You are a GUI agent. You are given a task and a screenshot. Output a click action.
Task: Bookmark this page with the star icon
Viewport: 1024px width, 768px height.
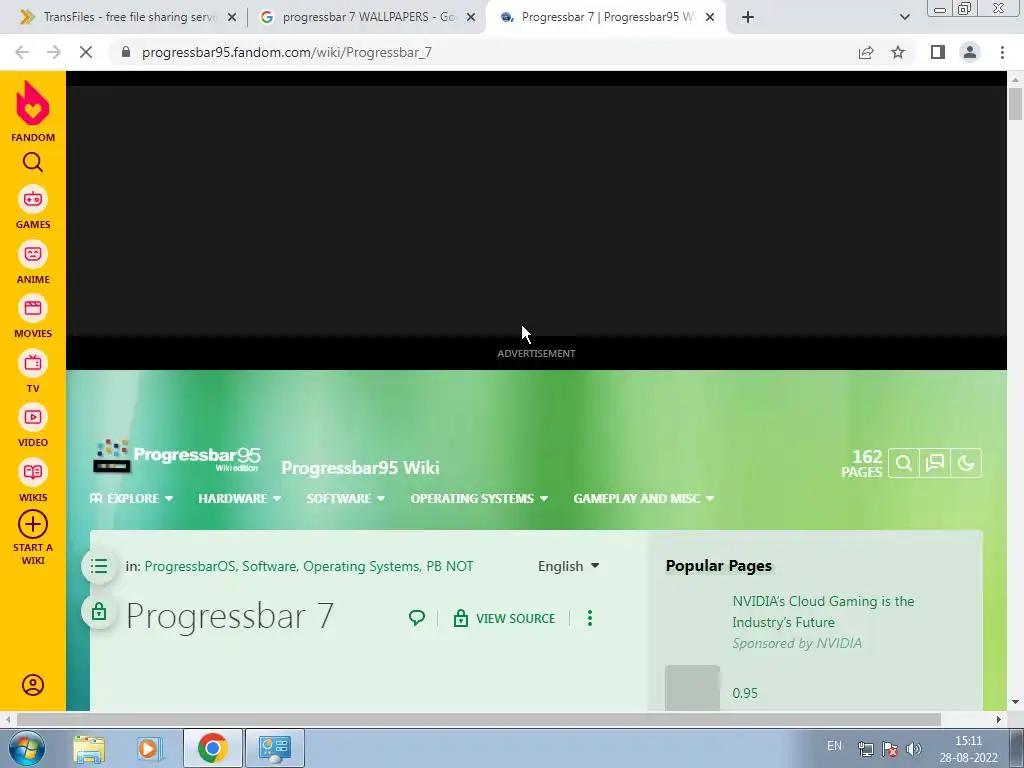898,52
